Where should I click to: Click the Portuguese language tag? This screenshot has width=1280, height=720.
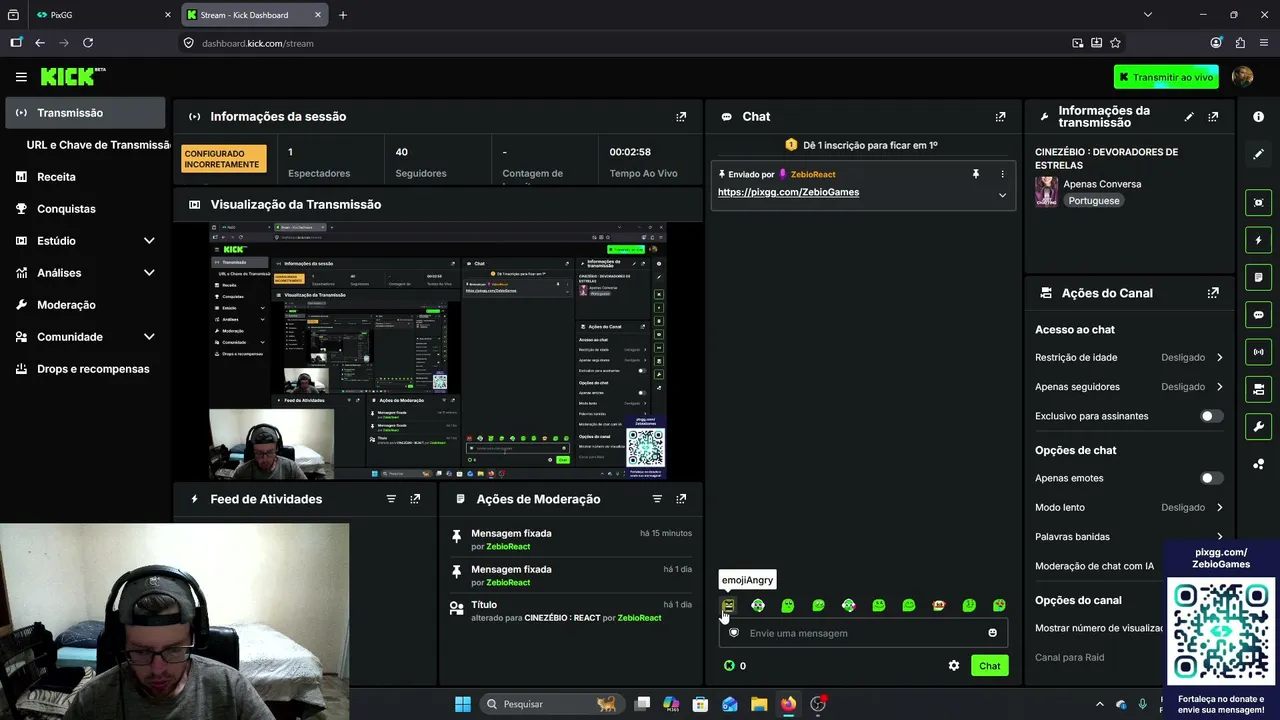tap(1093, 201)
